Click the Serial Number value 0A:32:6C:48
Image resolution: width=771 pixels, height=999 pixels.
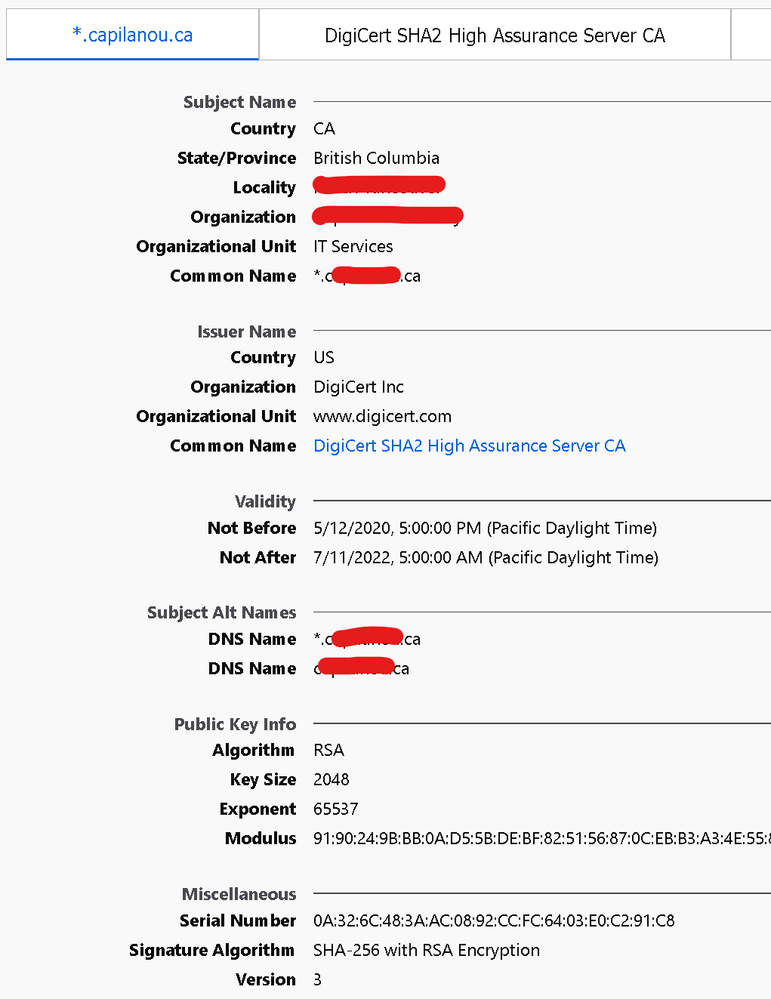(494, 921)
